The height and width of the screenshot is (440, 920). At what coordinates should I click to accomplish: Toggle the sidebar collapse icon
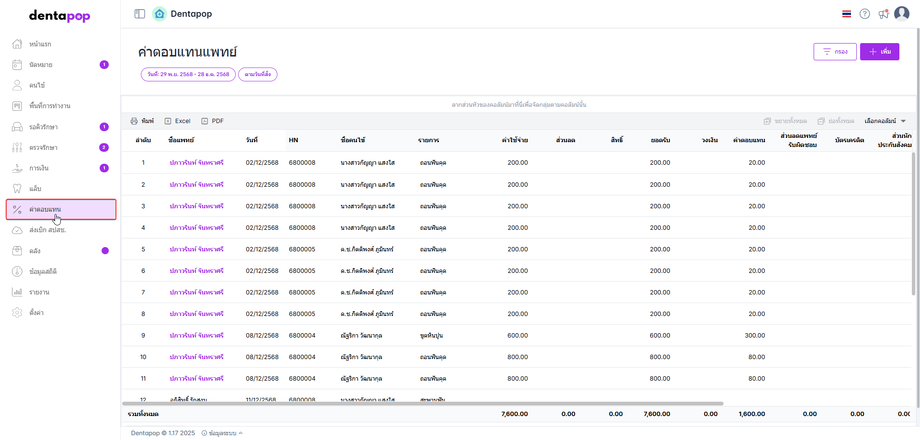[139, 14]
